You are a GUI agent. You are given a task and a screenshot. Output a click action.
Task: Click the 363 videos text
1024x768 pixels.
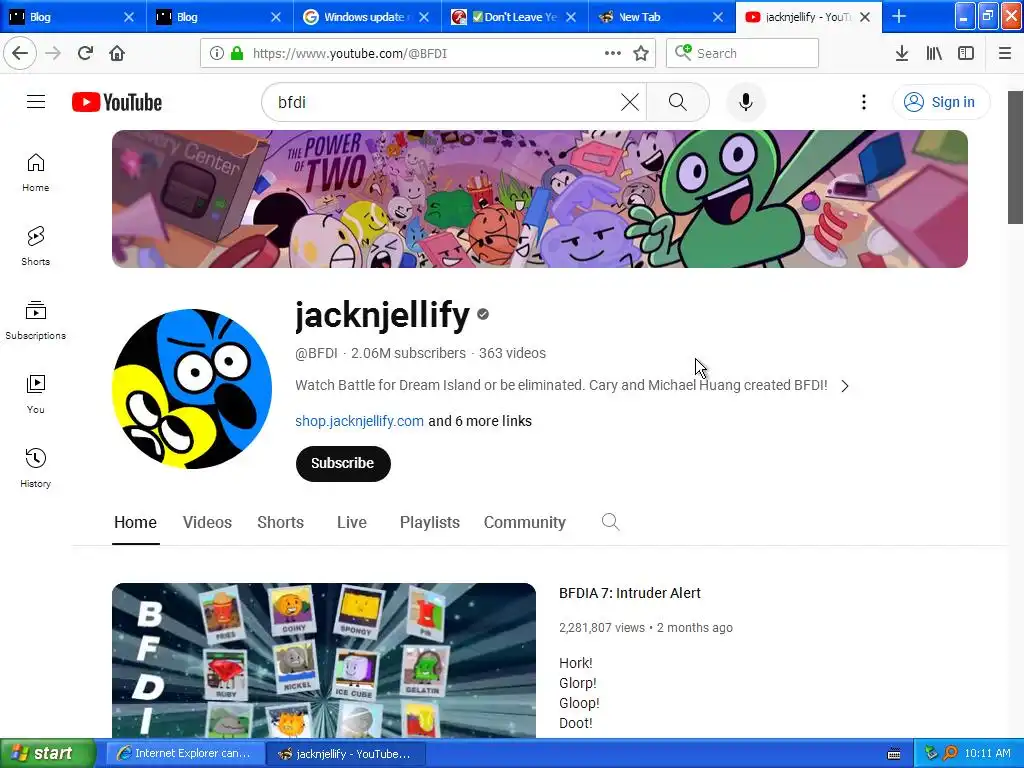point(512,353)
